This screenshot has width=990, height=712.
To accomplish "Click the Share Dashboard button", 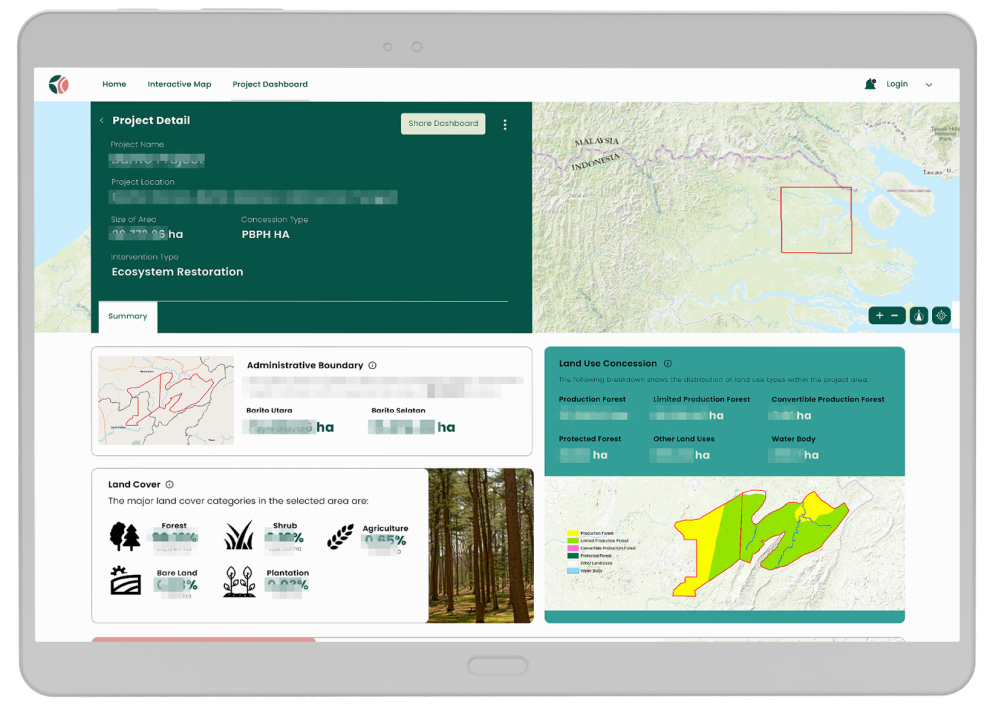I will pos(443,124).
